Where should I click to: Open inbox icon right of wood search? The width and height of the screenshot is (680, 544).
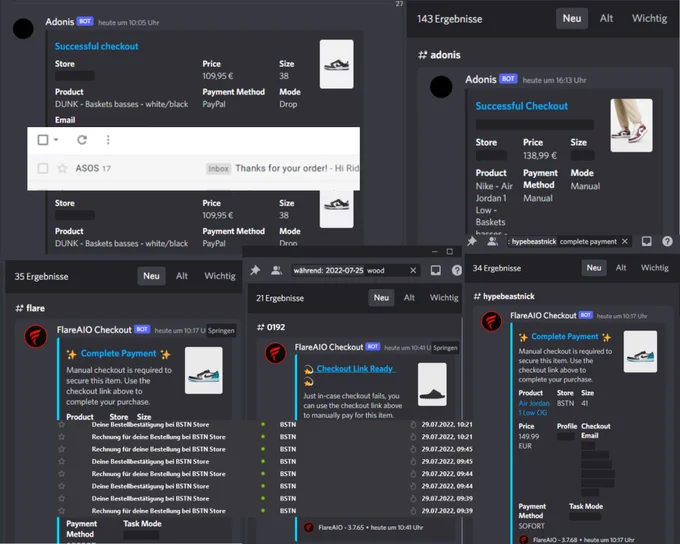pyautogui.click(x=436, y=270)
